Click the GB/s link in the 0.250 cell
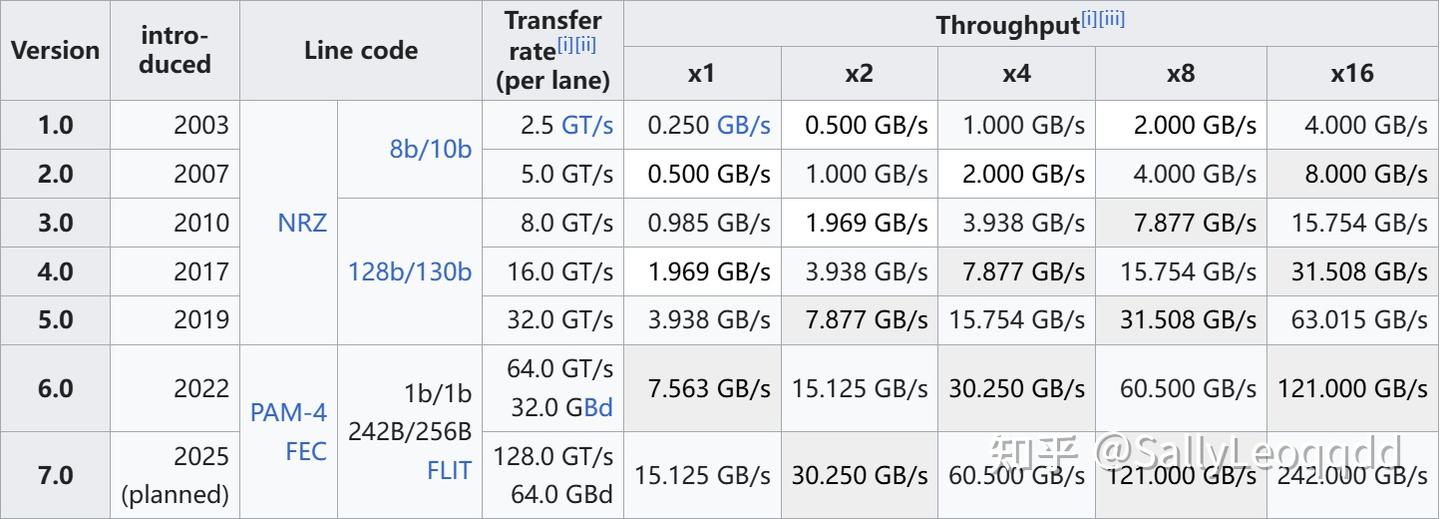The image size is (1440, 519). point(743,125)
